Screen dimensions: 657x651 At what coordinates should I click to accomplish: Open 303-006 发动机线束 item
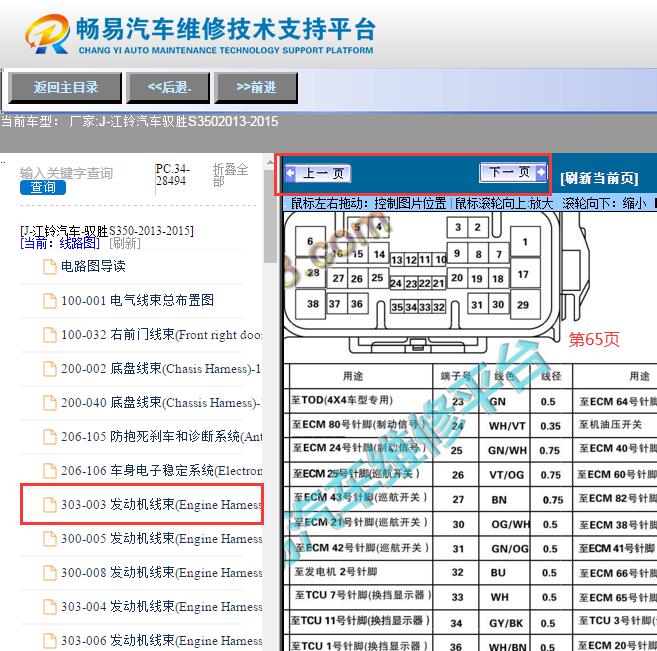(162, 641)
